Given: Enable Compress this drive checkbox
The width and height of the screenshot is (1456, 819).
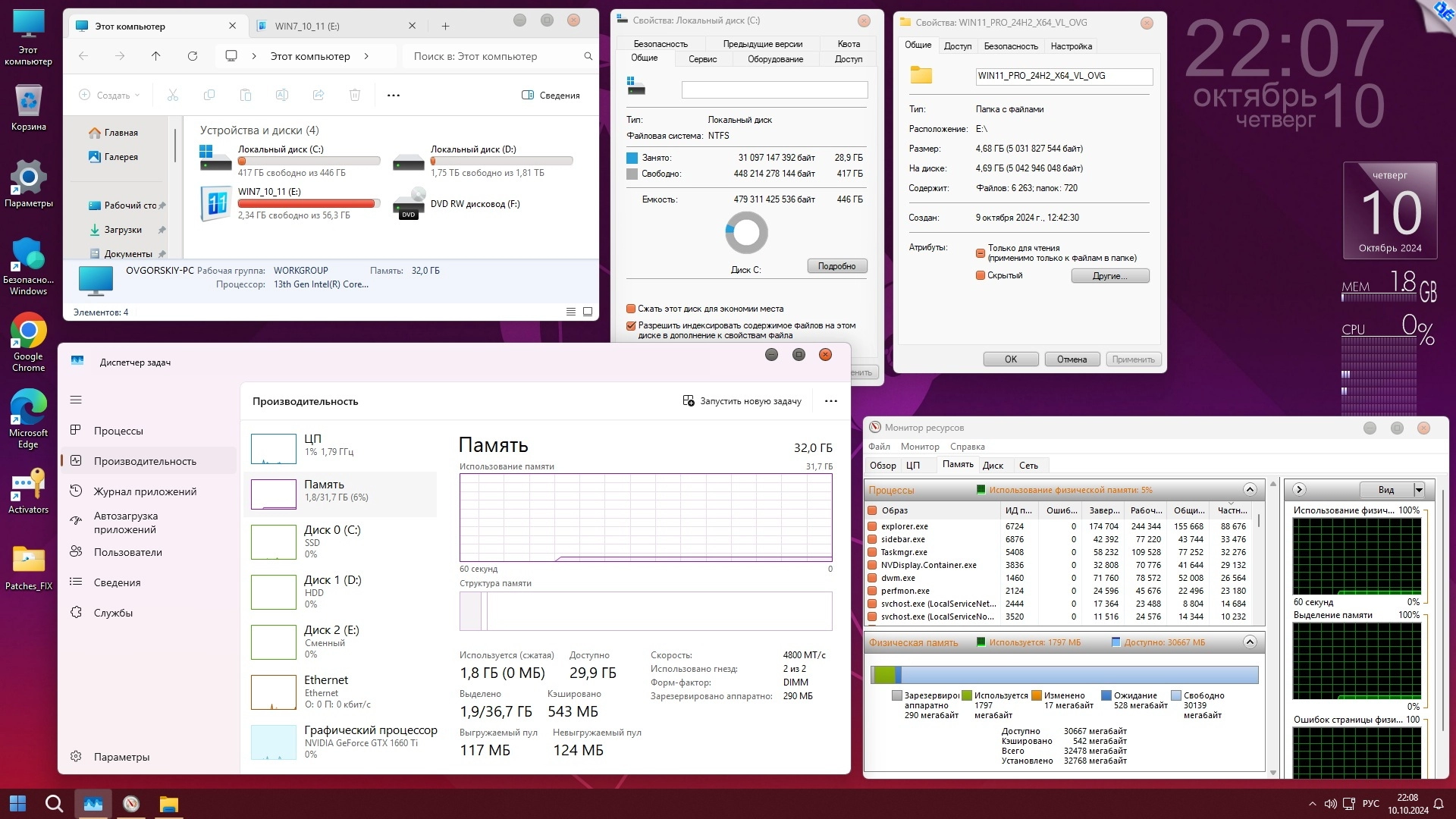Looking at the screenshot, I should [631, 309].
